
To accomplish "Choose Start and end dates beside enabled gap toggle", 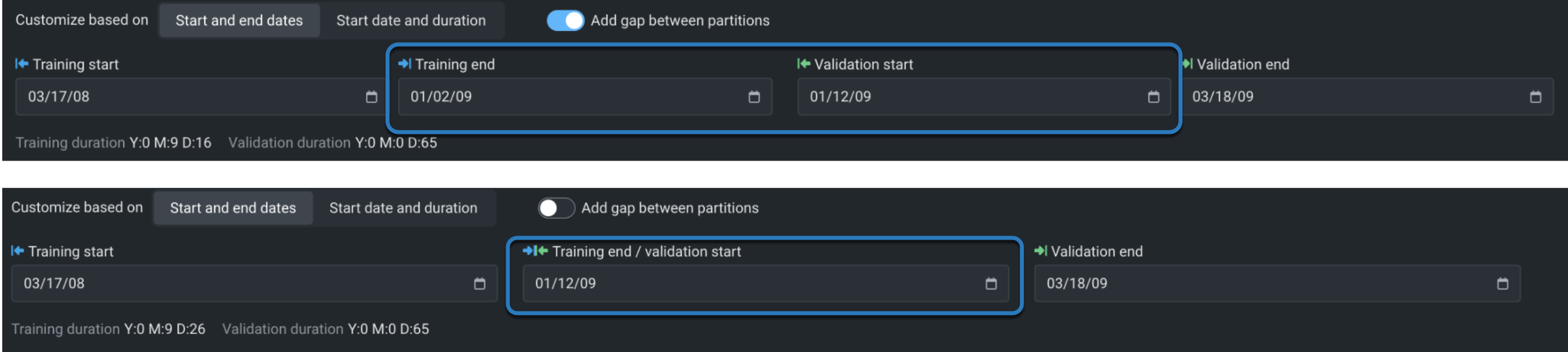I will click(239, 21).
